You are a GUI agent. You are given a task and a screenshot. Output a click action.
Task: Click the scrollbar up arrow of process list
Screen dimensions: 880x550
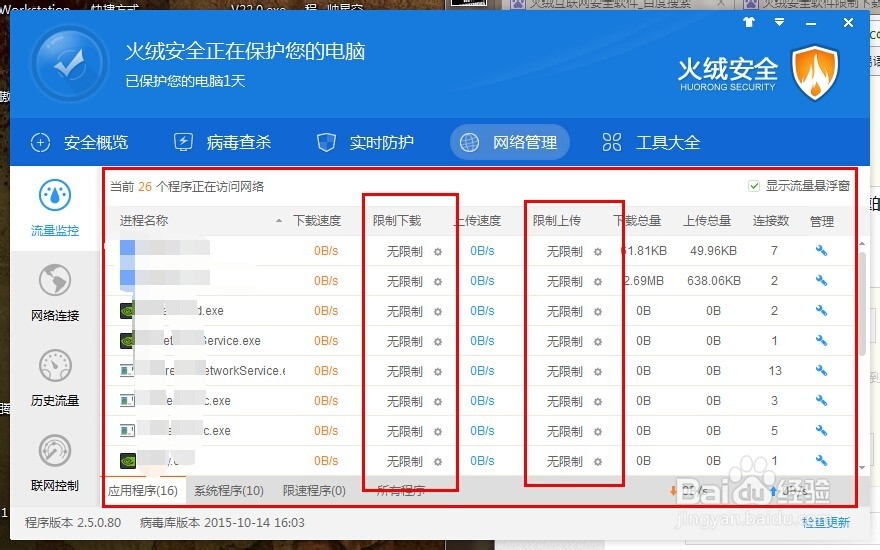[x=862, y=243]
